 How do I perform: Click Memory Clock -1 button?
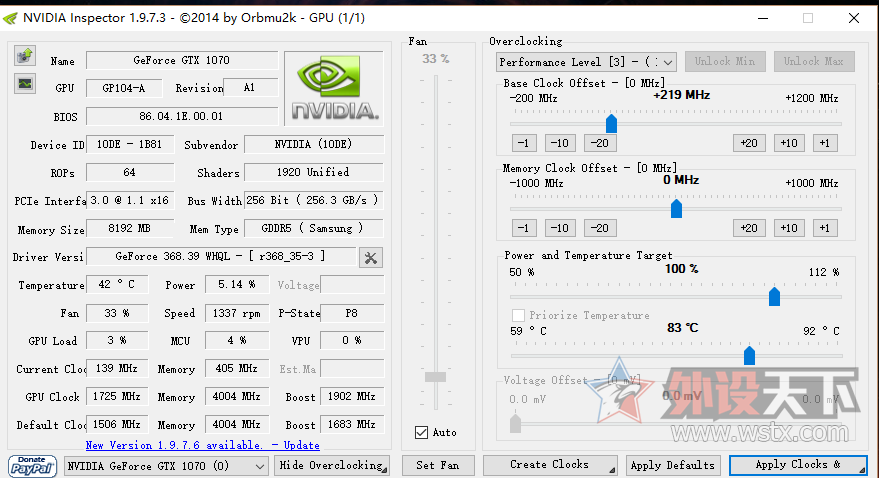(x=524, y=228)
